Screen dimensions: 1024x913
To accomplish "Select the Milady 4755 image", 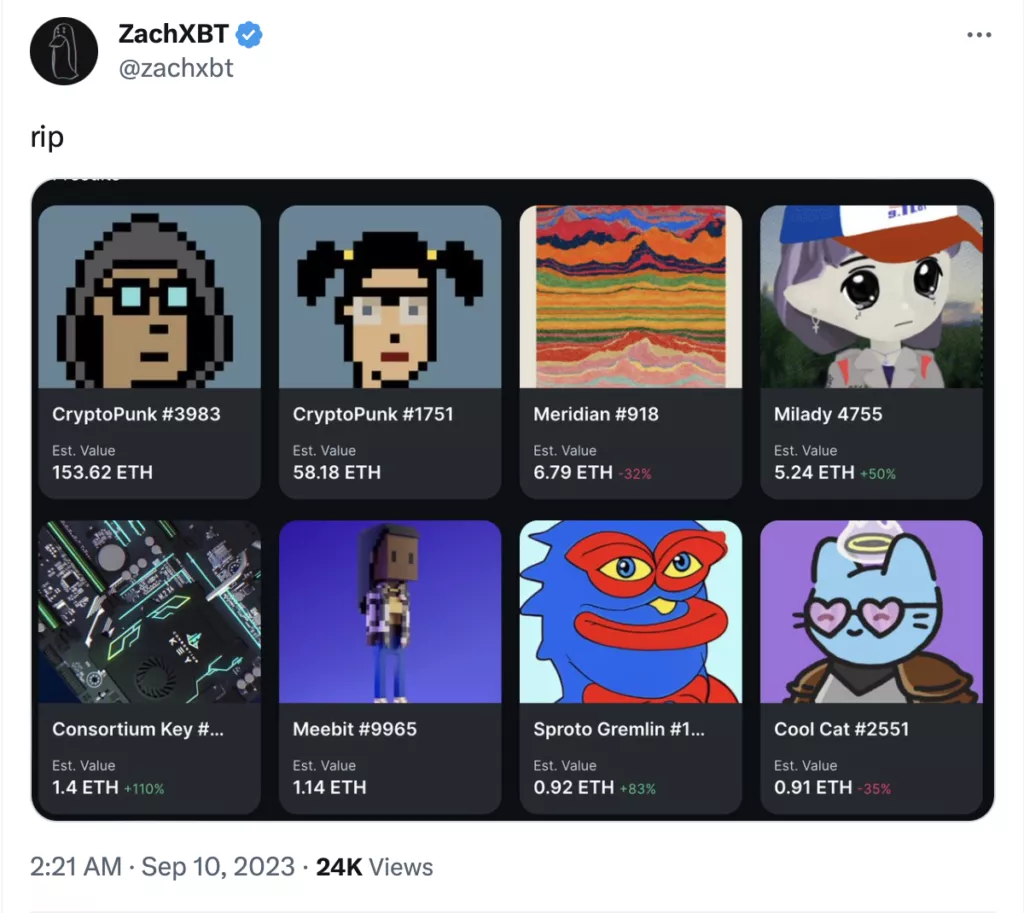I will 871,297.
